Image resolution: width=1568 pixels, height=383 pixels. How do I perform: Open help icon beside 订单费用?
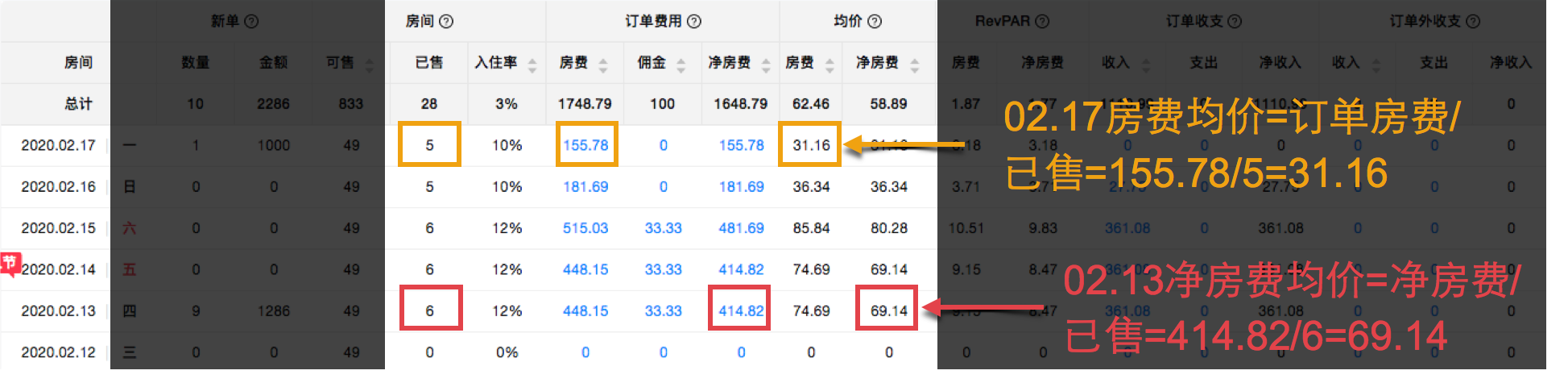point(694,22)
